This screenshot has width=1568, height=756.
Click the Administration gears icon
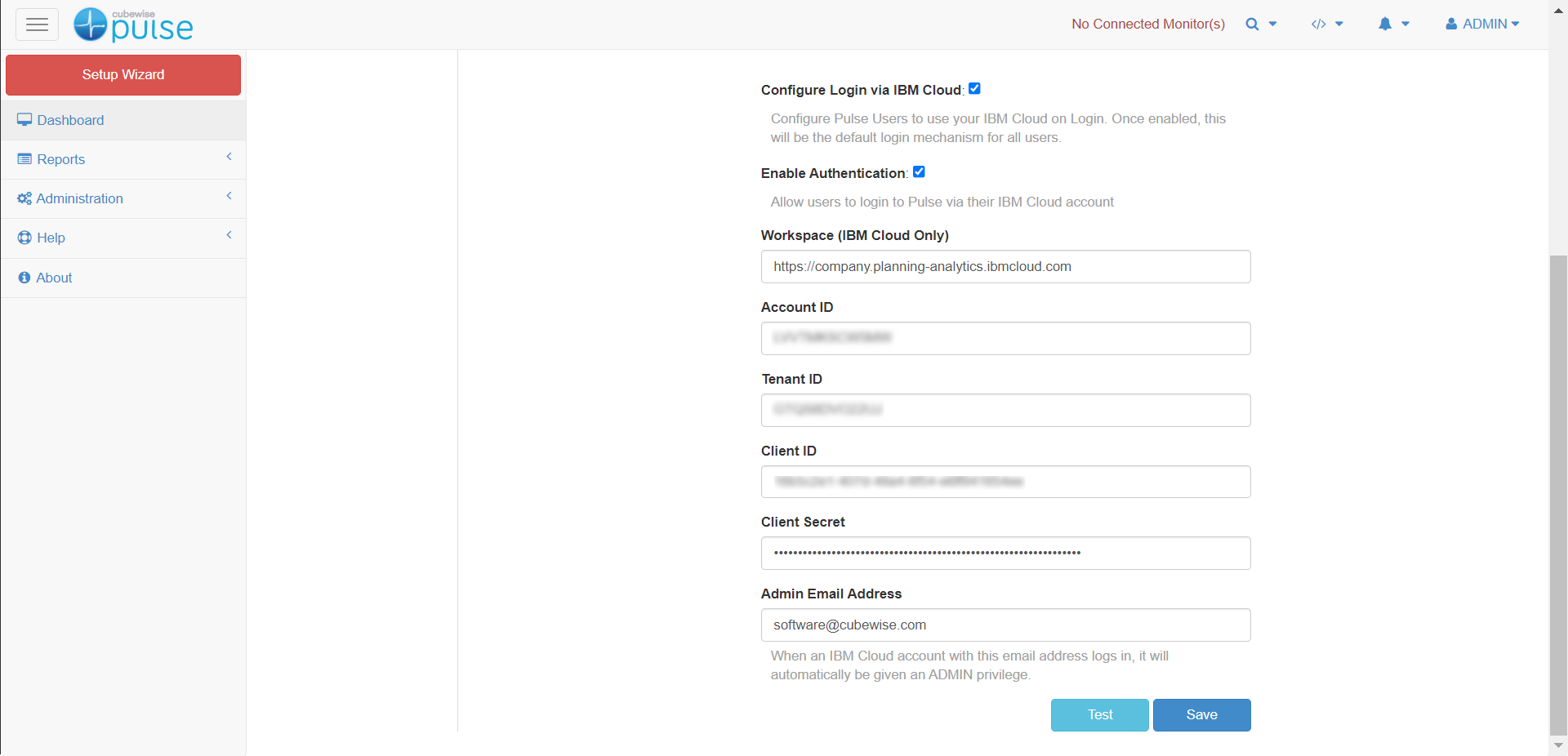point(24,198)
